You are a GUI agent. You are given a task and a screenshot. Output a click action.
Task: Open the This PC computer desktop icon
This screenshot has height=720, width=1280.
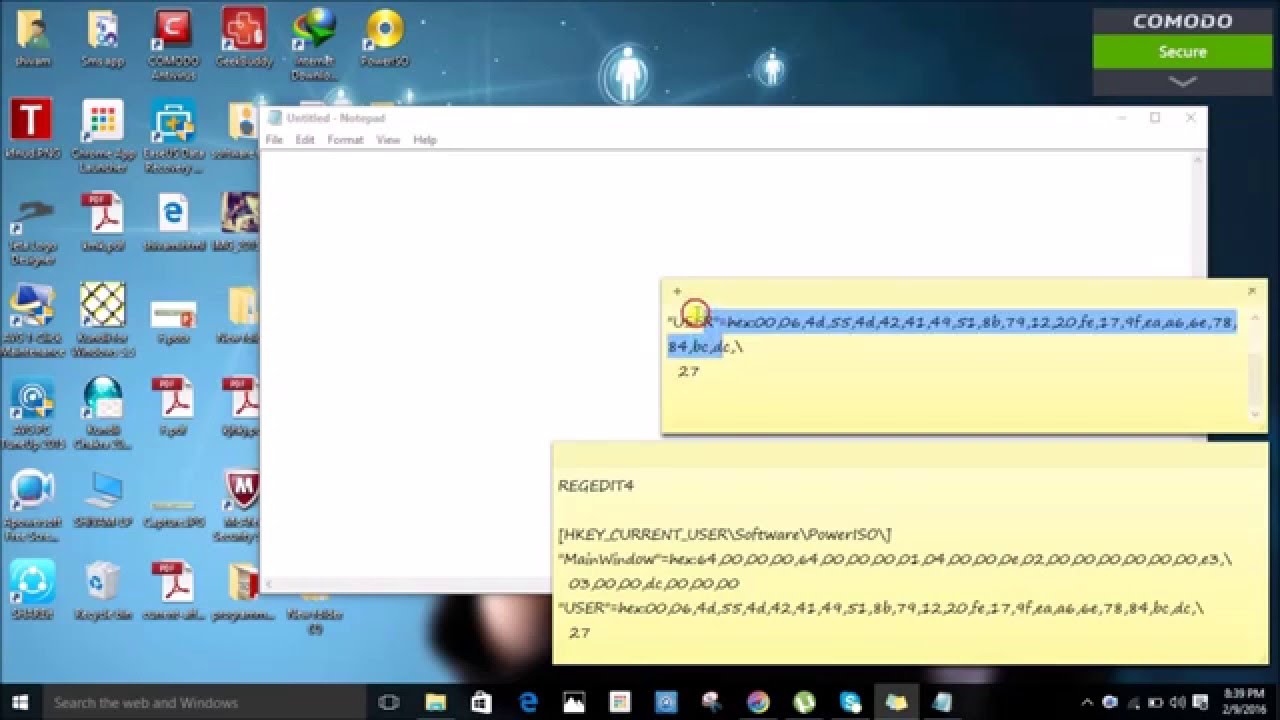pyautogui.click(x=102, y=498)
